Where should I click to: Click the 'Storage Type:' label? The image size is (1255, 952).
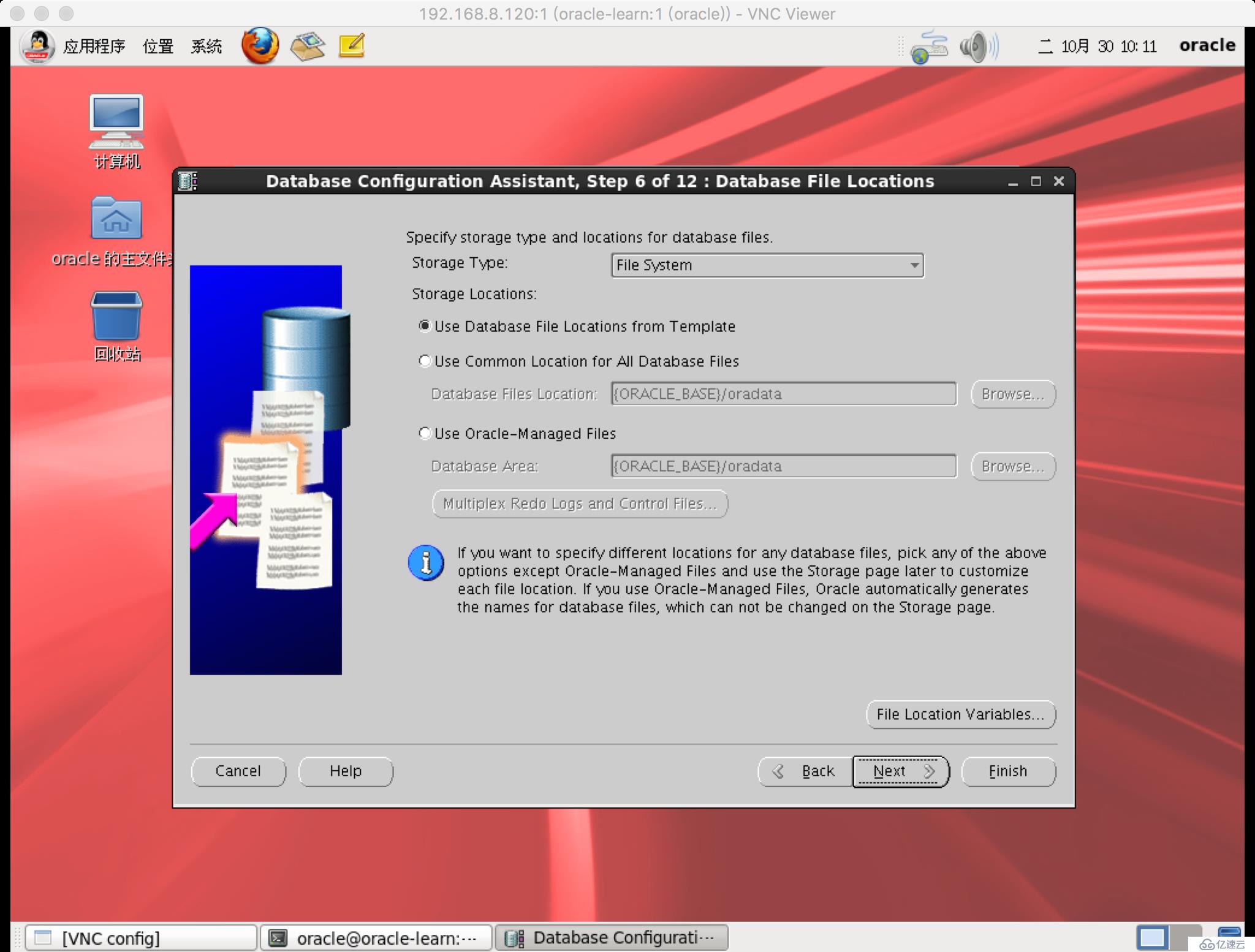pos(460,263)
